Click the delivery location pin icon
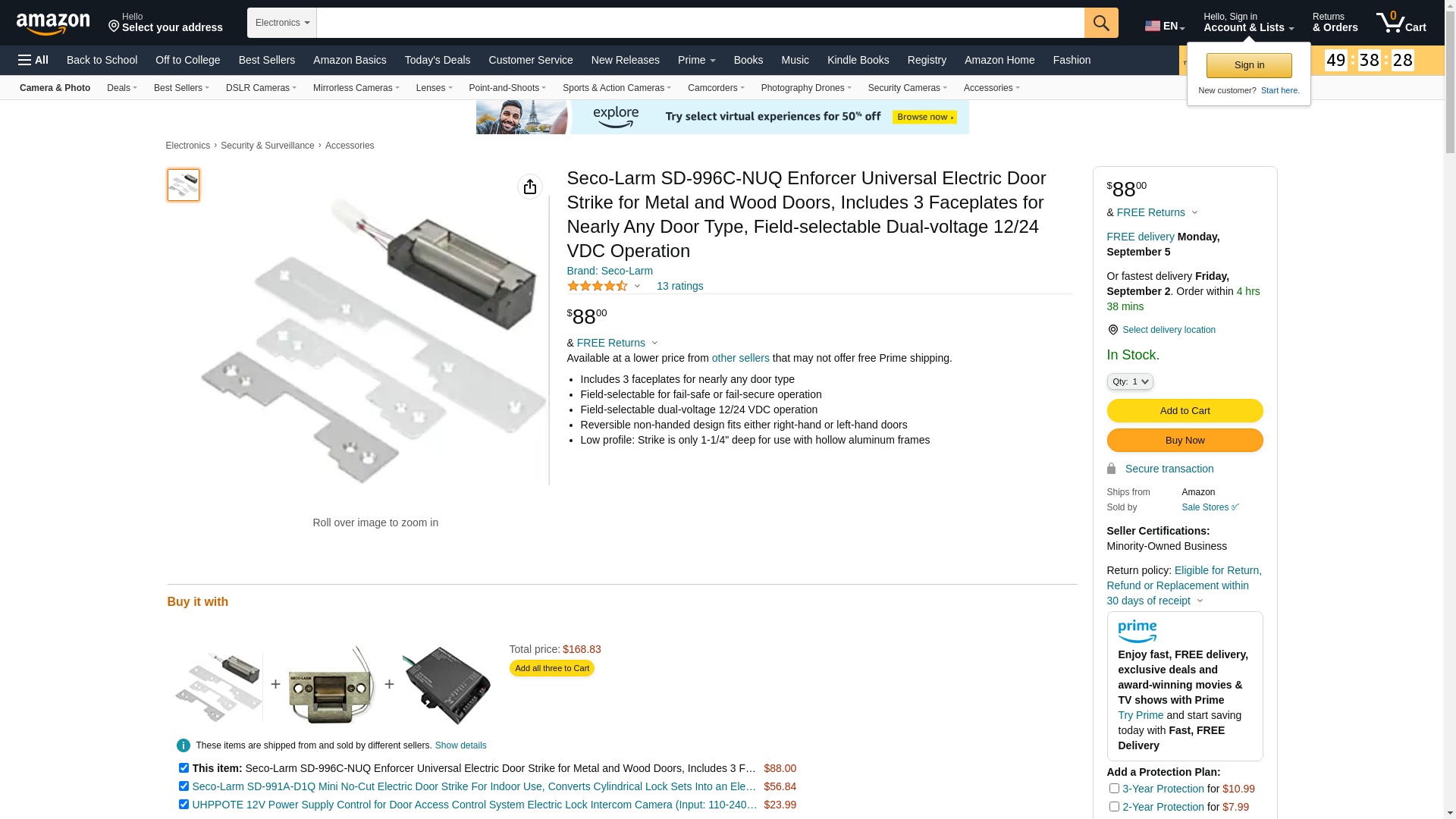Viewport: 1456px width, 819px height. [1112, 330]
